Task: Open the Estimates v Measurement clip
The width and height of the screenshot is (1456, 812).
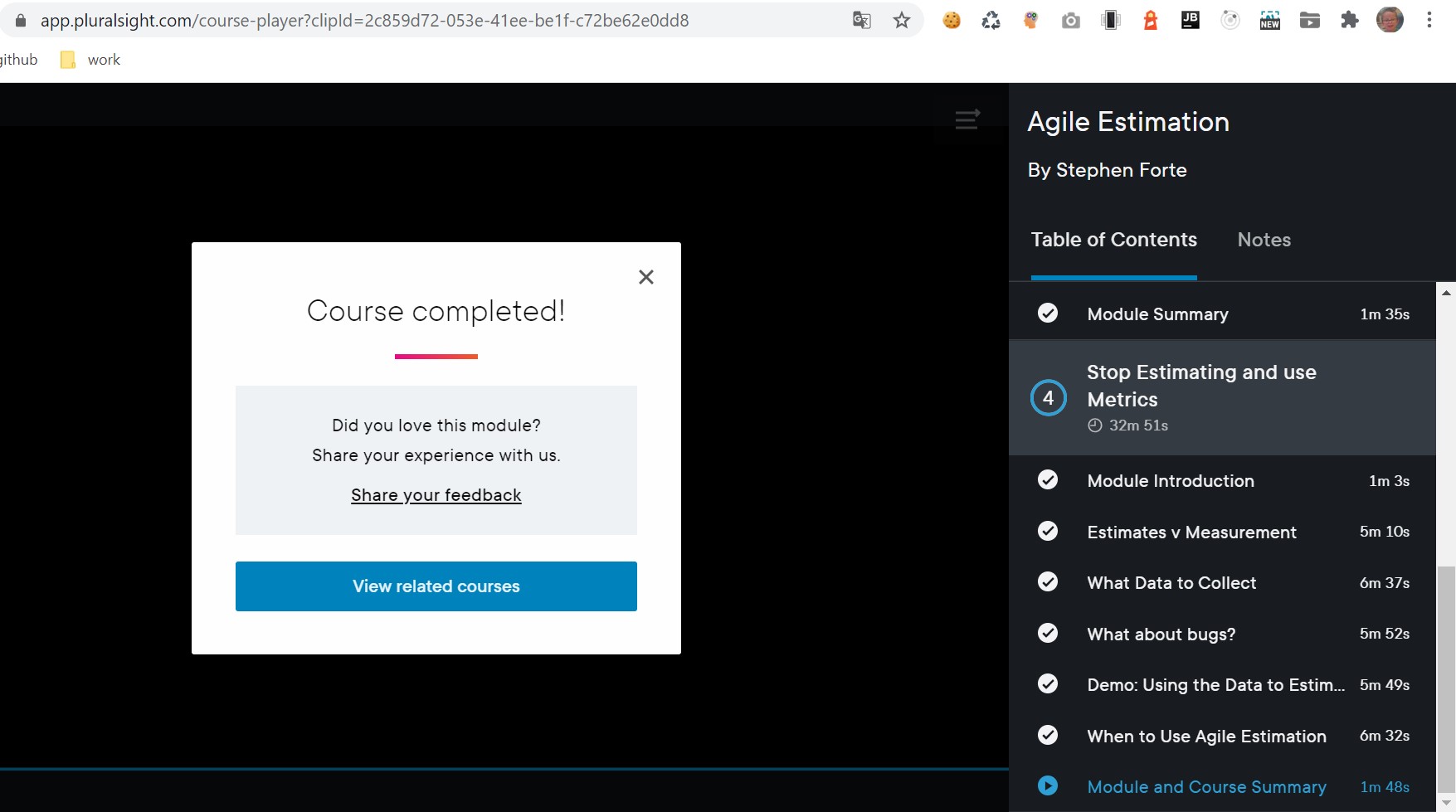Action: coord(1223,532)
